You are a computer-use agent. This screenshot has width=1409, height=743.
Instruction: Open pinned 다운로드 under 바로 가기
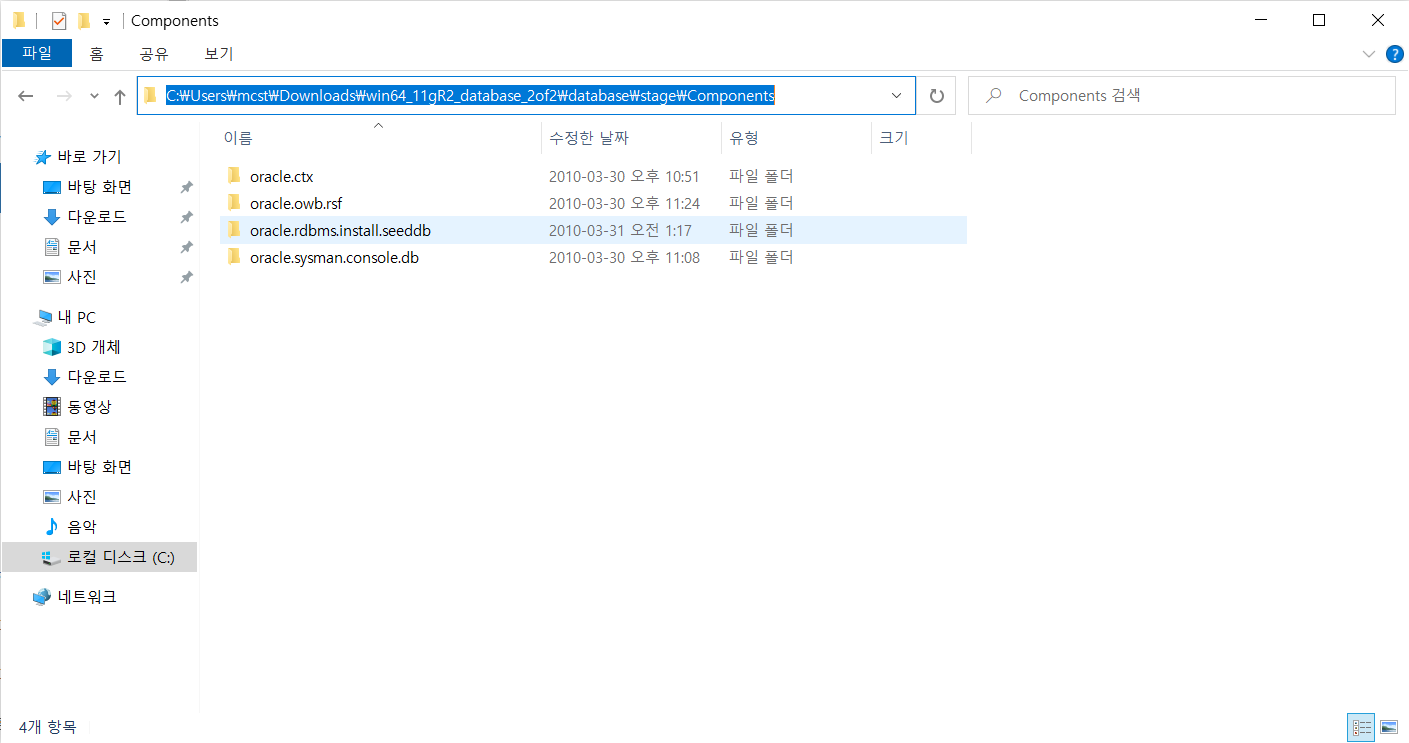point(97,217)
